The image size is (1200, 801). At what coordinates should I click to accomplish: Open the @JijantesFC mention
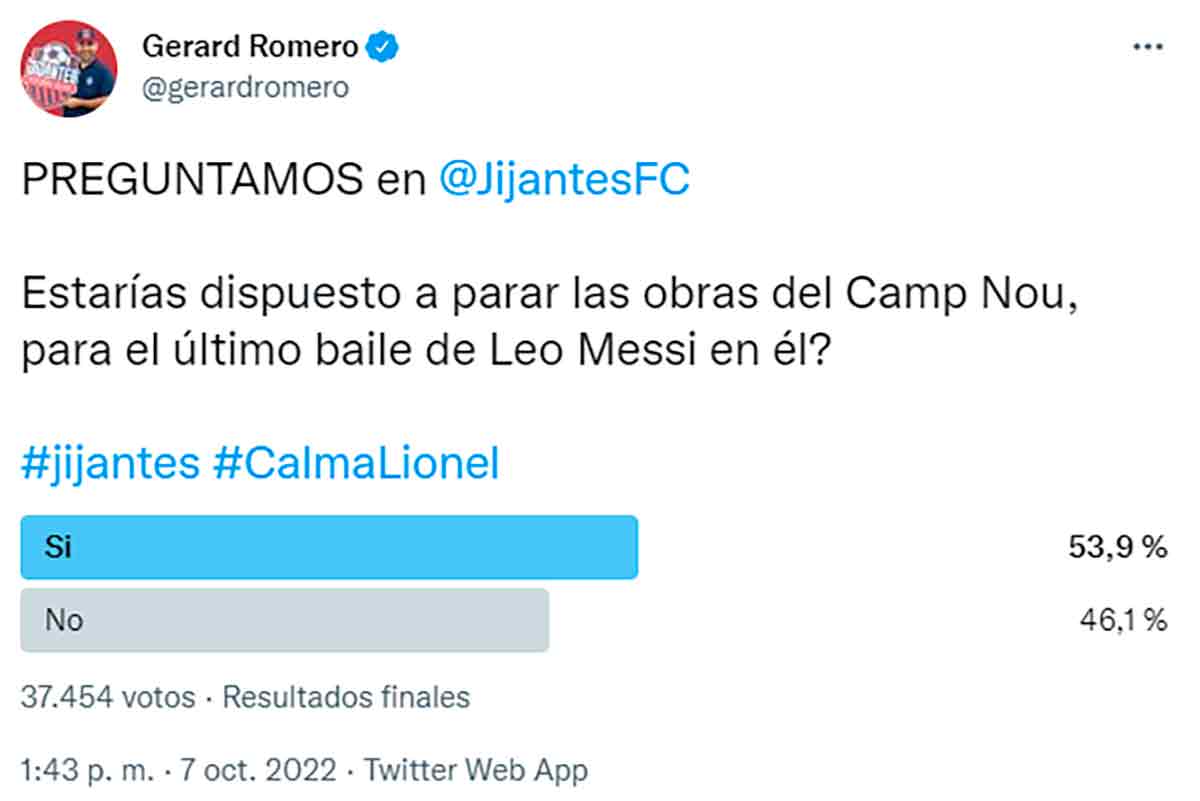(564, 180)
